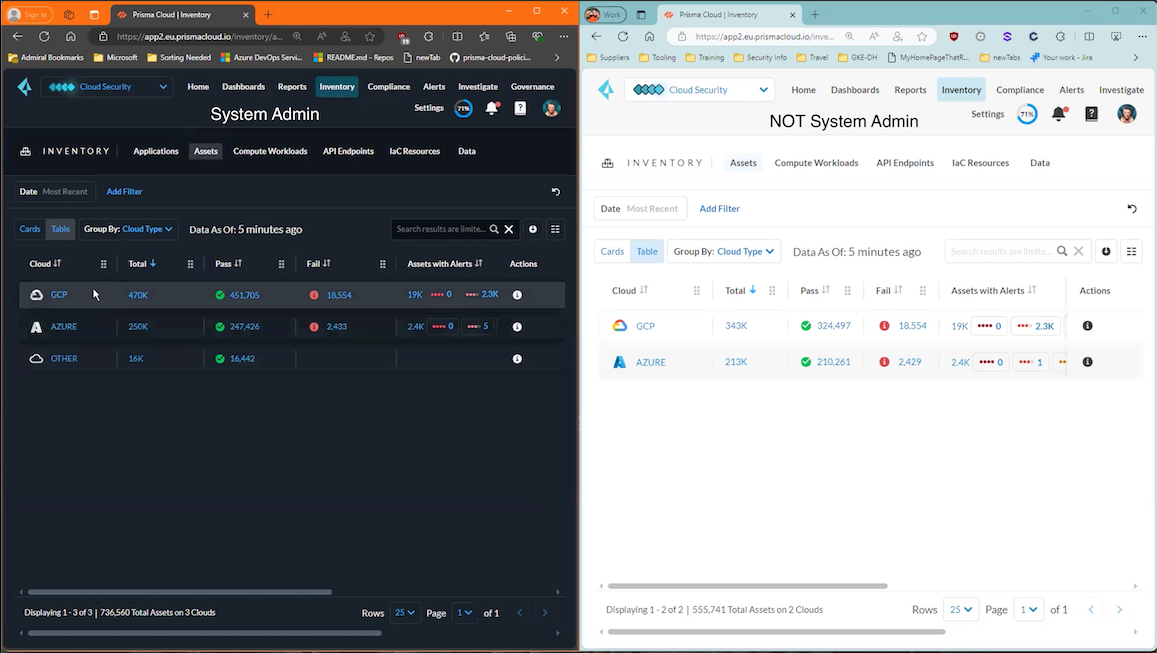1157x653 pixels.
Task: Open the Rows 25 dropdown in the light window
Action: (961, 609)
